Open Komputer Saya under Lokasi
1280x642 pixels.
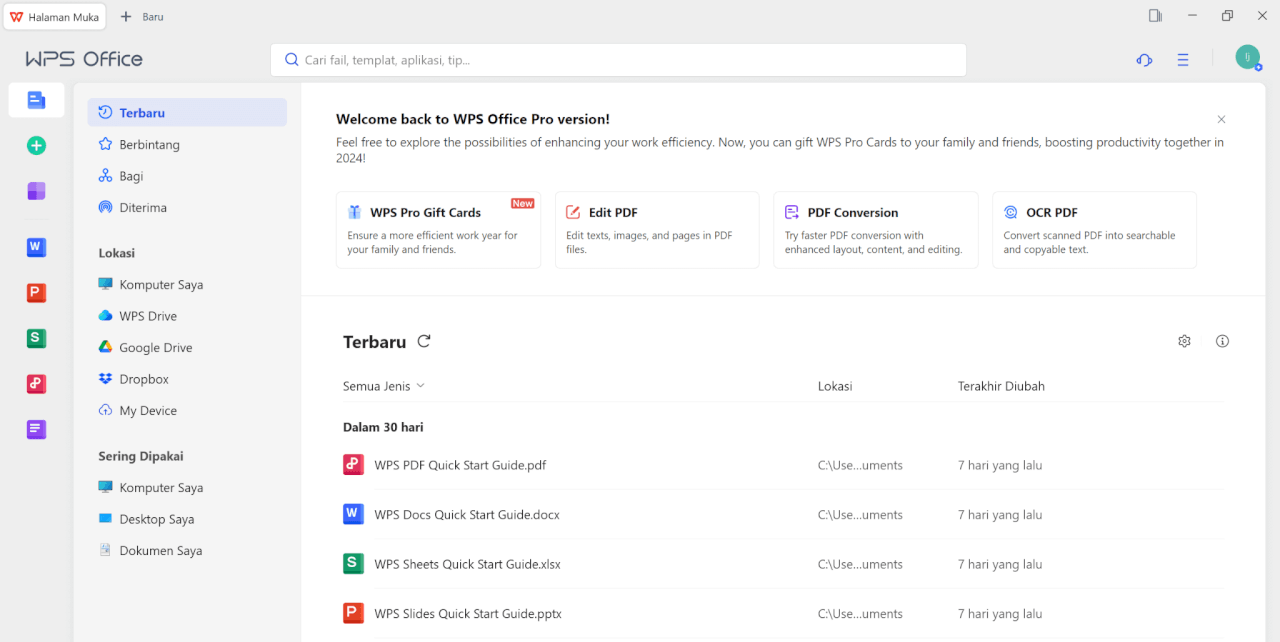[x=187, y=284]
